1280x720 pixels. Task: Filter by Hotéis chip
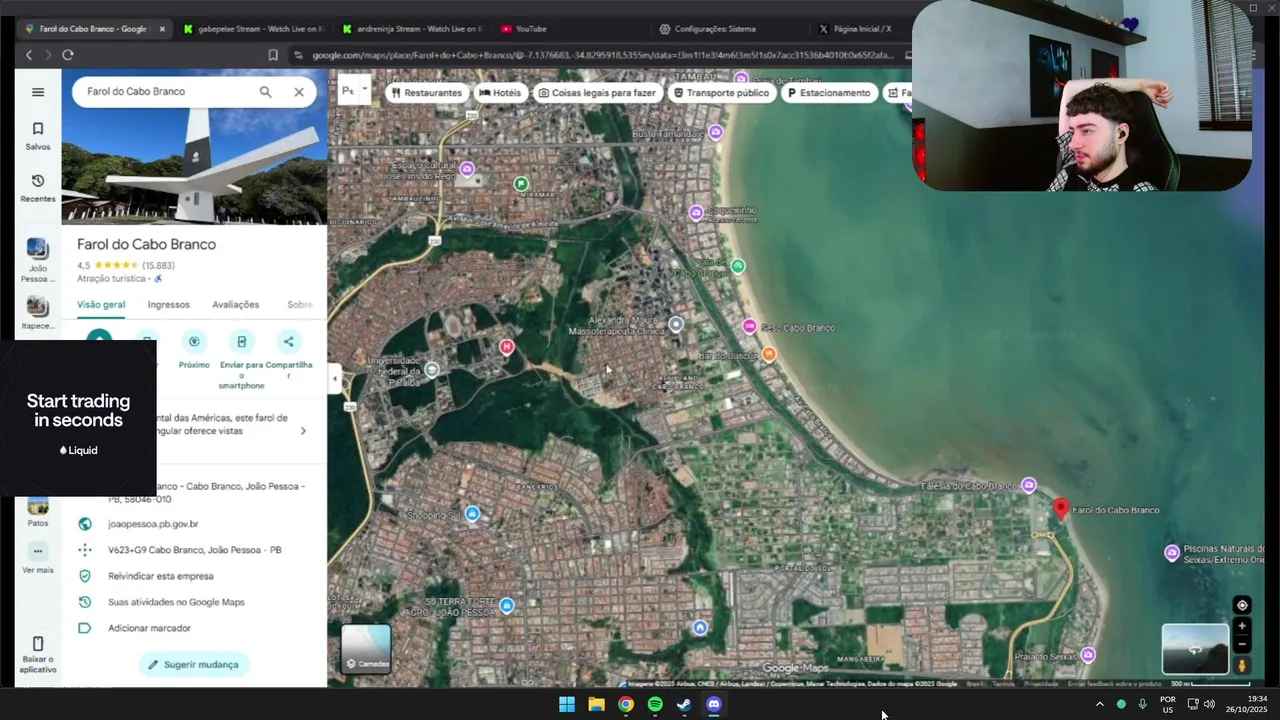pyautogui.click(x=500, y=93)
